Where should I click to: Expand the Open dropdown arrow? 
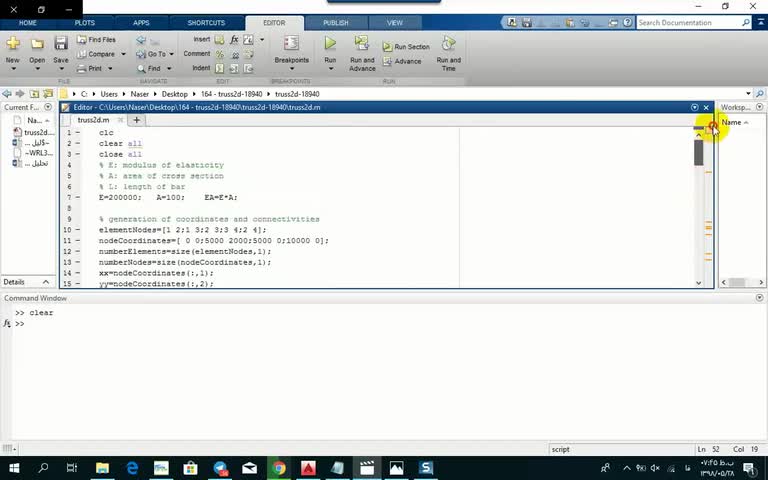click(x=37, y=69)
